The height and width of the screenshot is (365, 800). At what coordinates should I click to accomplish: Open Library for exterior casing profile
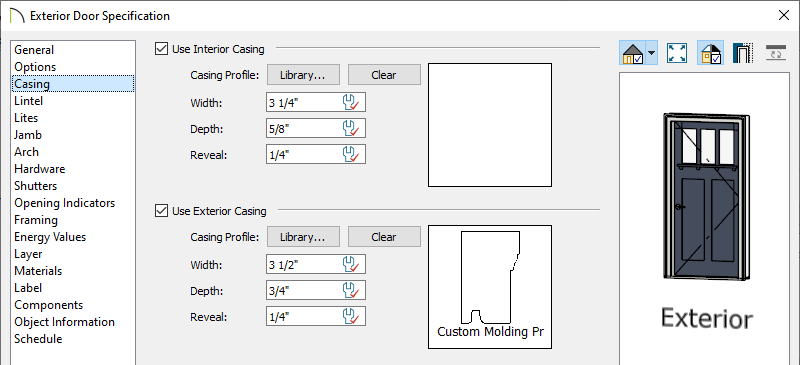tap(303, 237)
